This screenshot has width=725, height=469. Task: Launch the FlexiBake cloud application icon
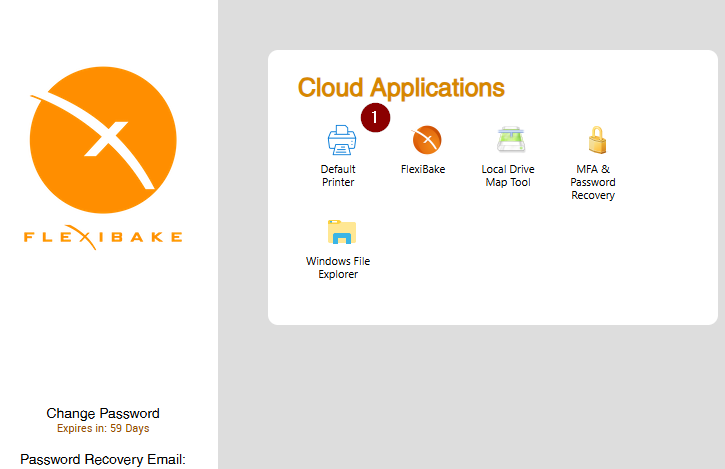click(427, 140)
